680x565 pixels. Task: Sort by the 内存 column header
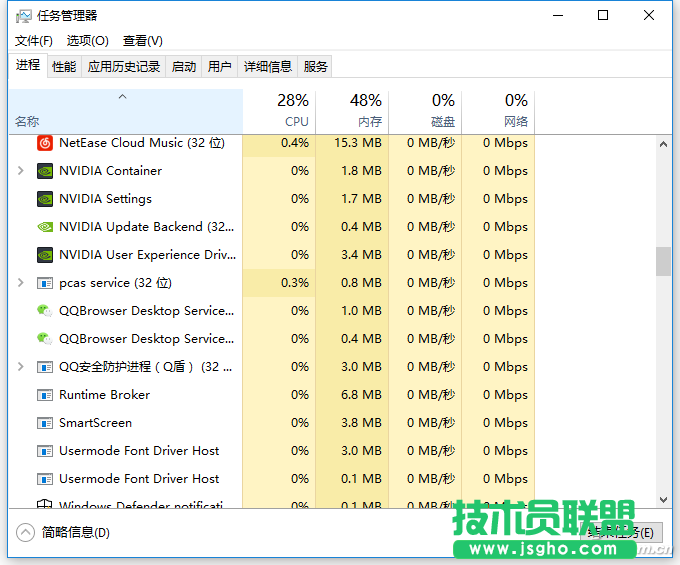(x=353, y=111)
